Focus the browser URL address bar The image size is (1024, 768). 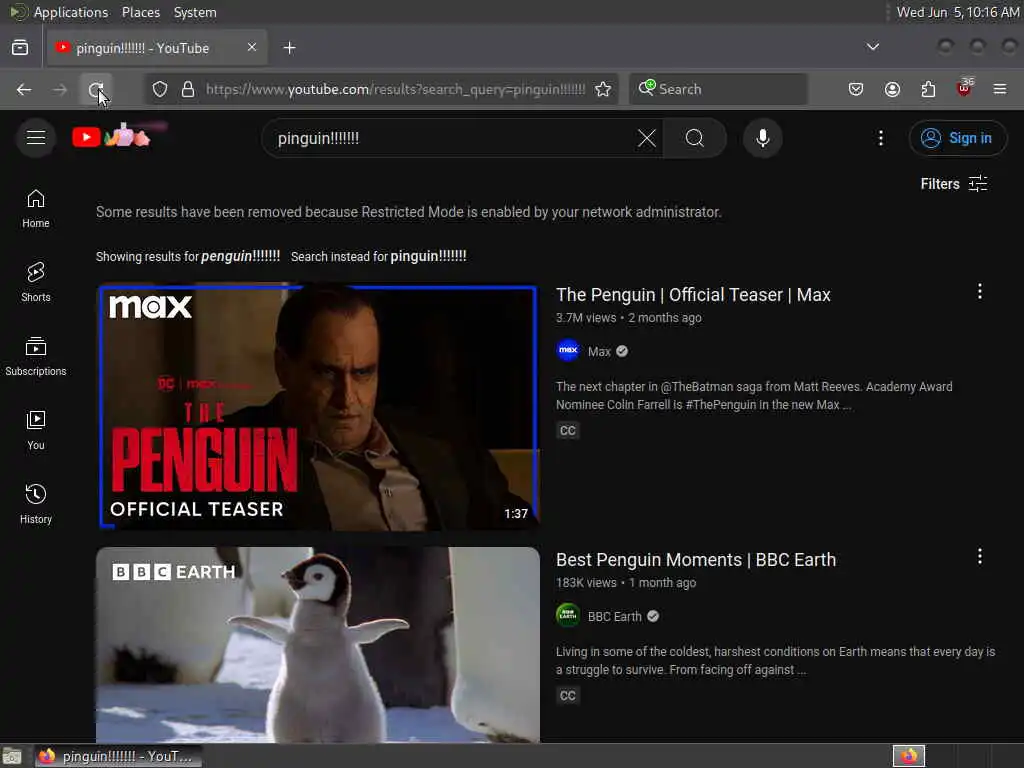pyautogui.click(x=394, y=89)
